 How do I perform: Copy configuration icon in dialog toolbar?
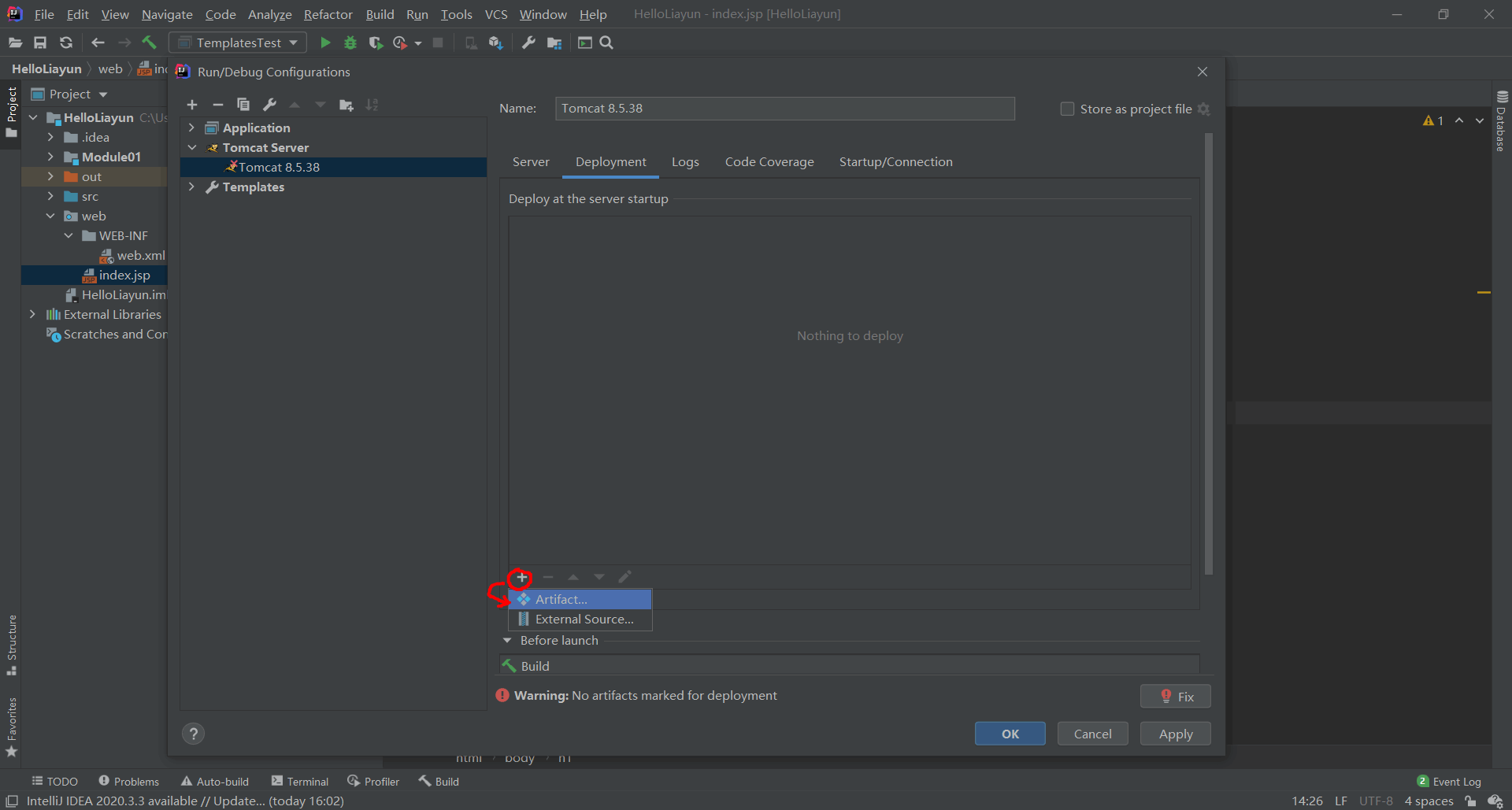(243, 105)
